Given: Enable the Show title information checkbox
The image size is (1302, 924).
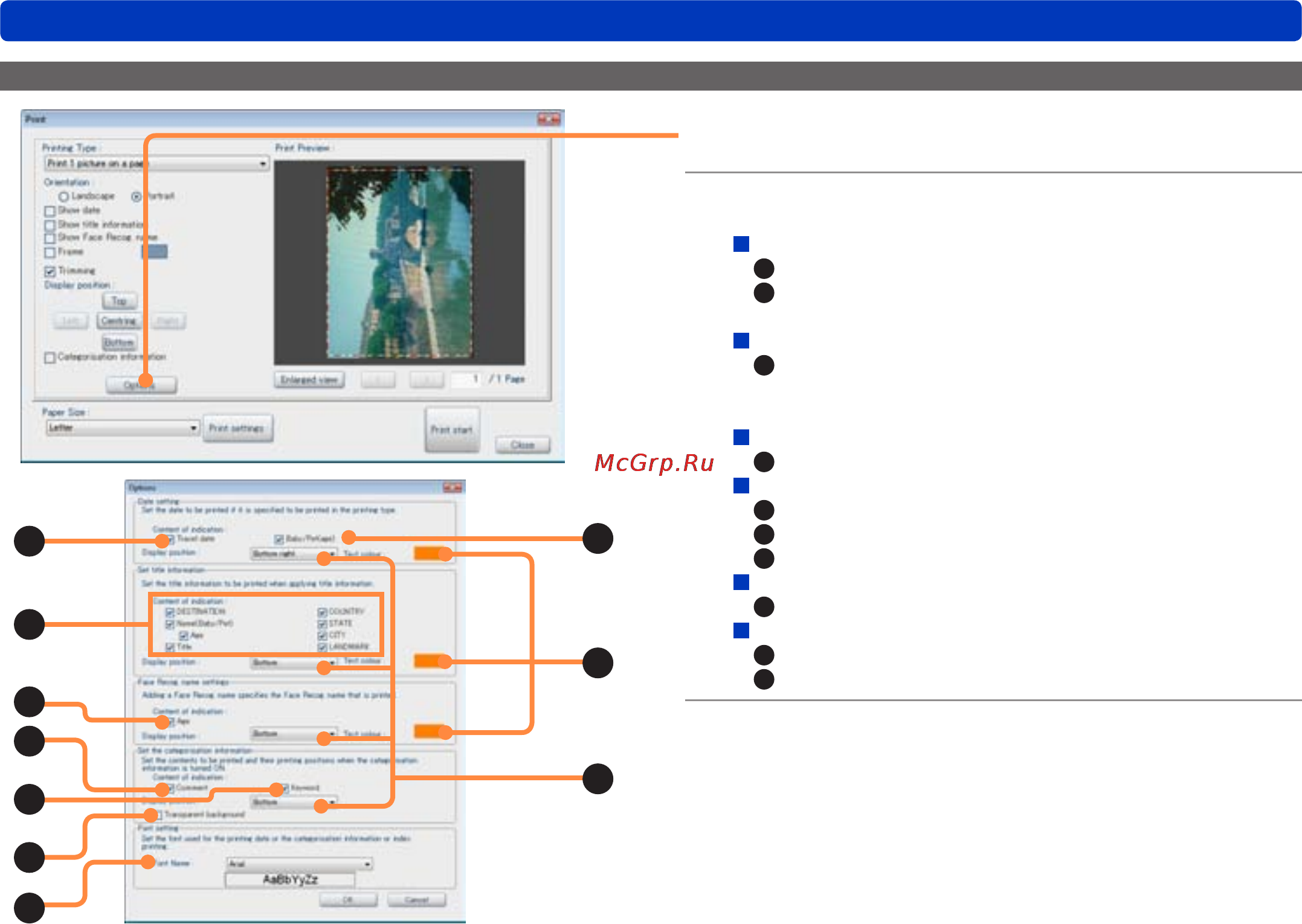Looking at the screenshot, I should (50, 225).
